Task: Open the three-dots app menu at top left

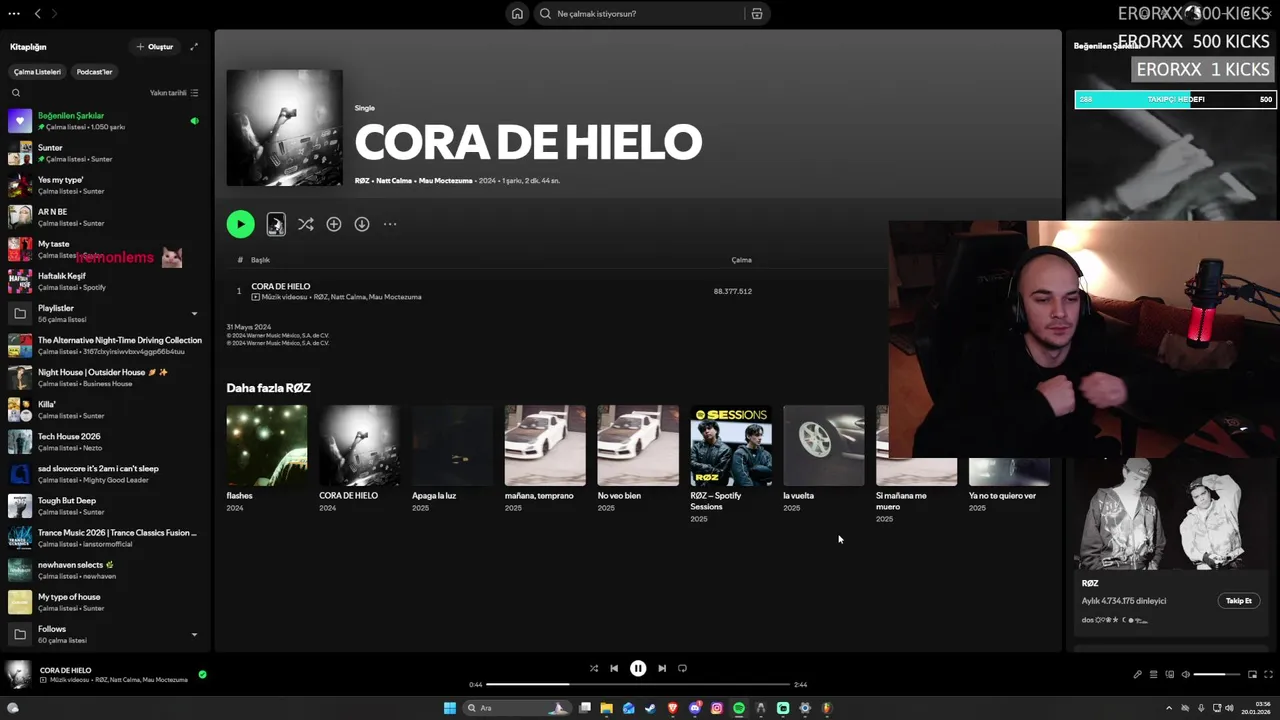Action: (x=14, y=13)
